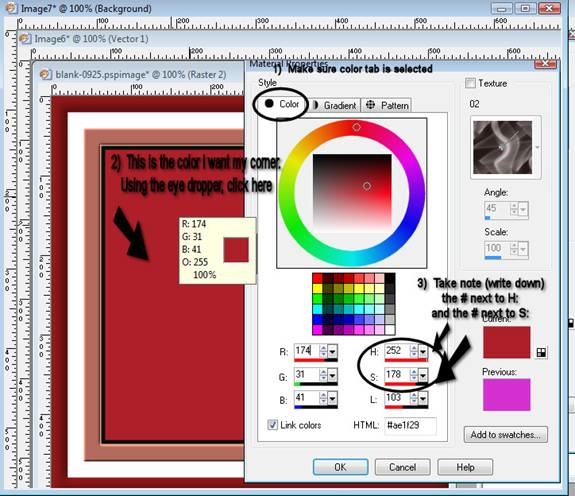Click Add to swatches button
575x496 pixels.
[505, 435]
